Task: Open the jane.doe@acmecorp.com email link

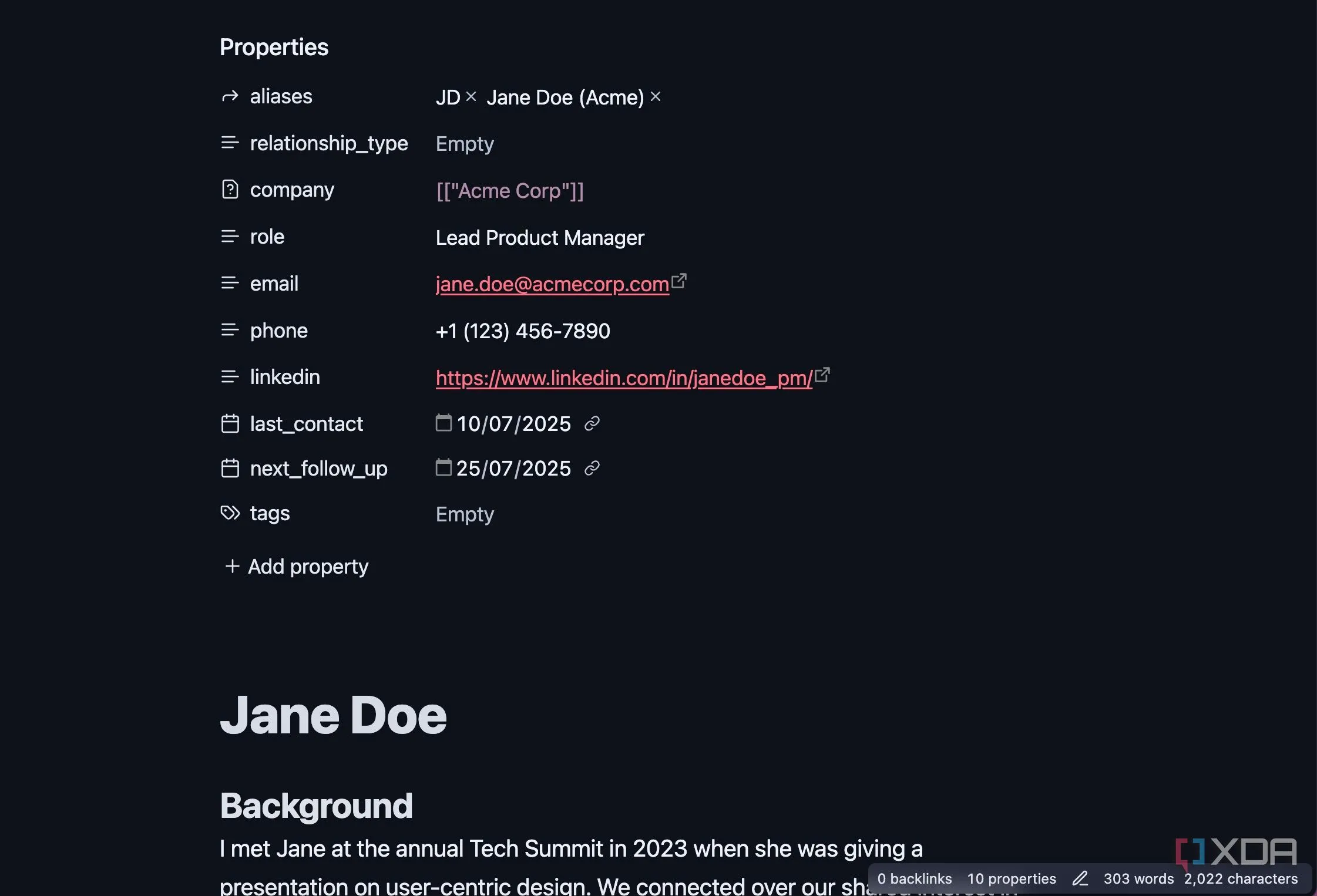Action: click(552, 284)
